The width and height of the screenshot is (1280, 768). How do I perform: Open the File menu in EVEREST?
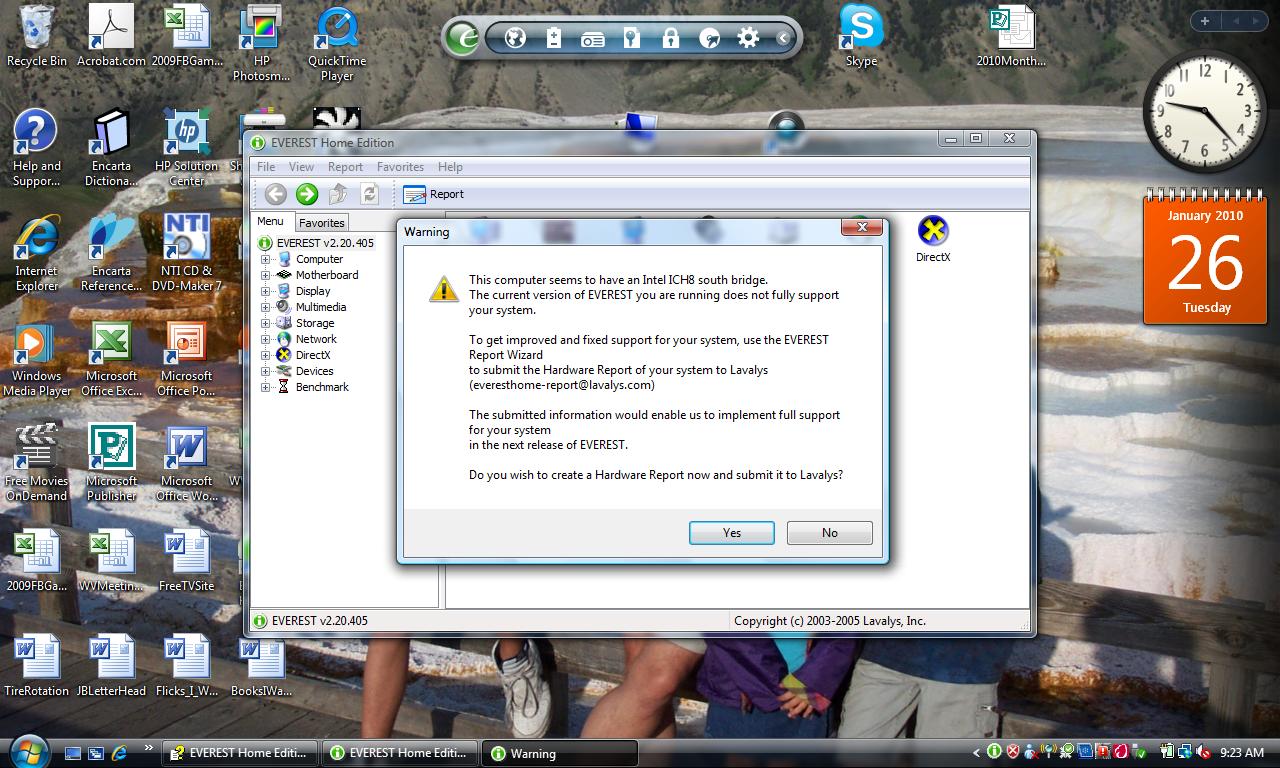[266, 167]
